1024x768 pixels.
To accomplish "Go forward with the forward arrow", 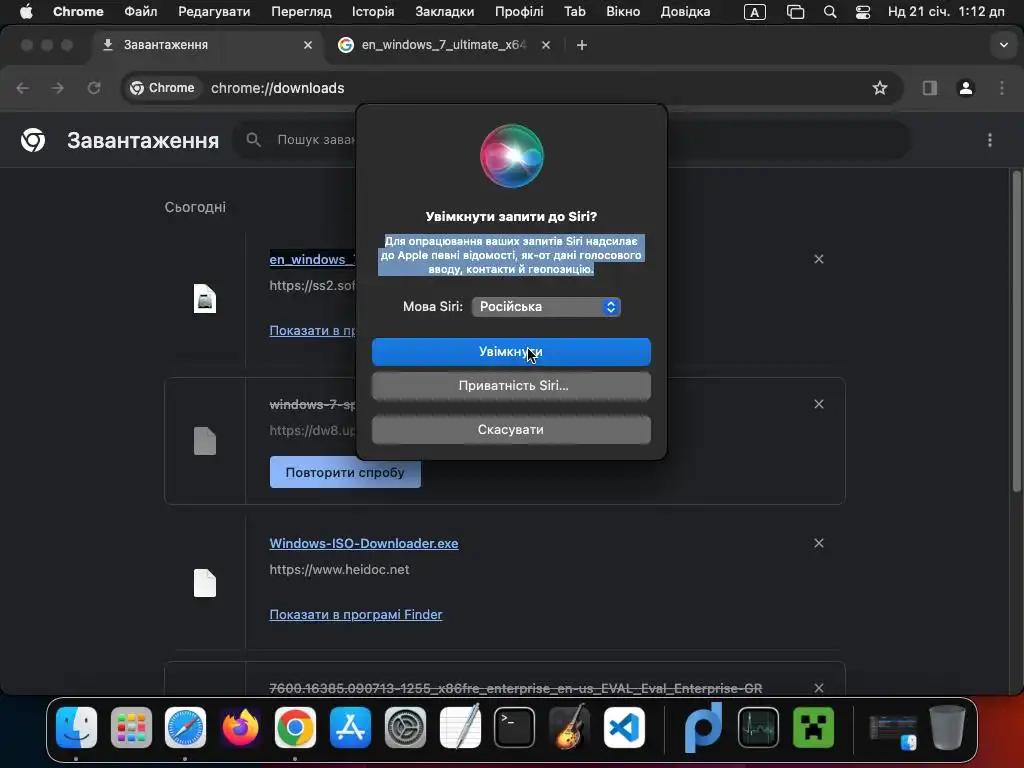I will click(58, 88).
